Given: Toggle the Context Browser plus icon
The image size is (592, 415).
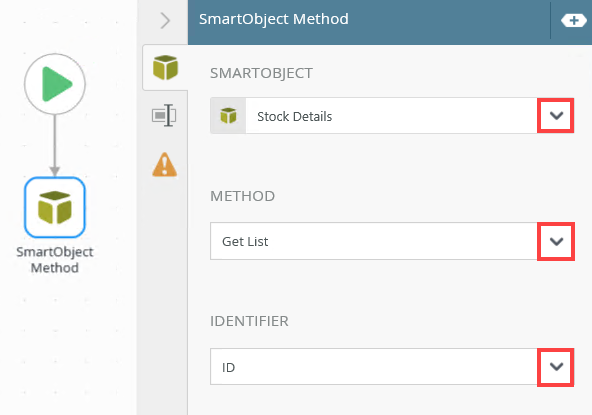Looking at the screenshot, I should point(574,20).
